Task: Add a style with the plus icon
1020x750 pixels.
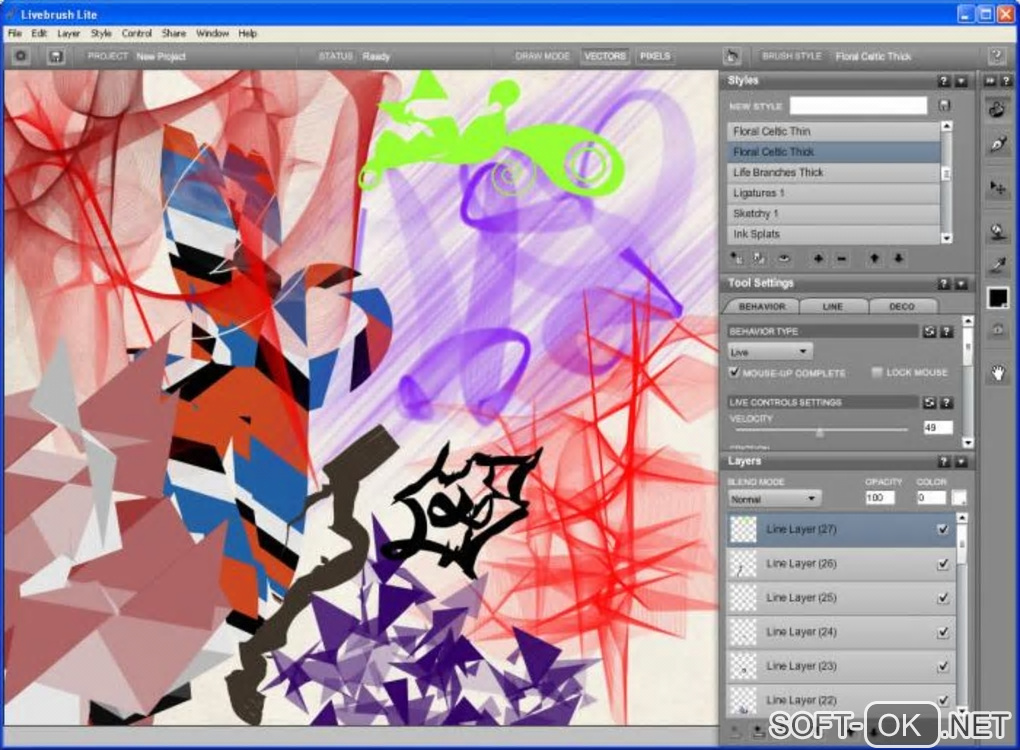Action: click(x=818, y=258)
